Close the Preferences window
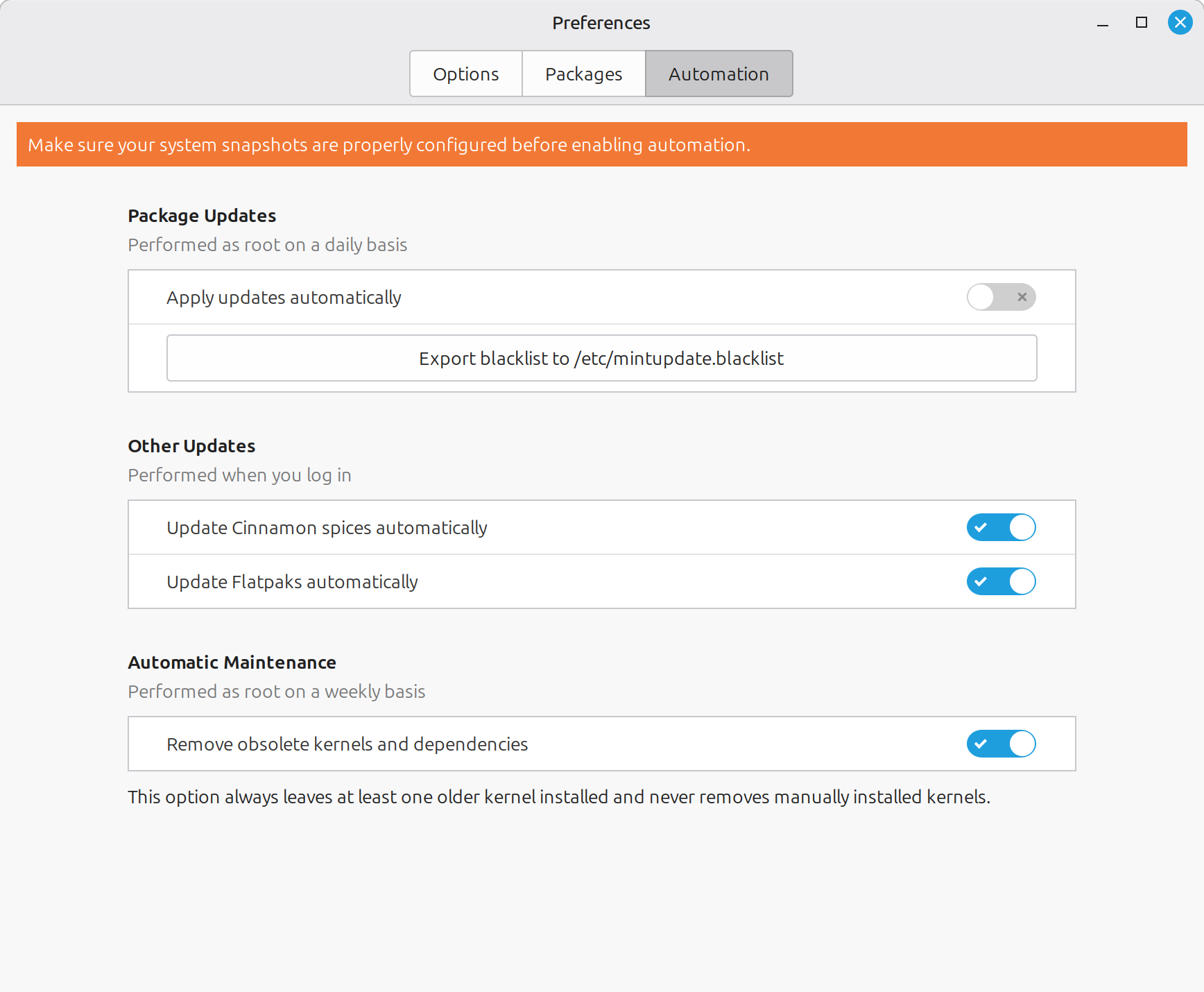Viewport: 1204px width, 992px height. tap(1180, 22)
